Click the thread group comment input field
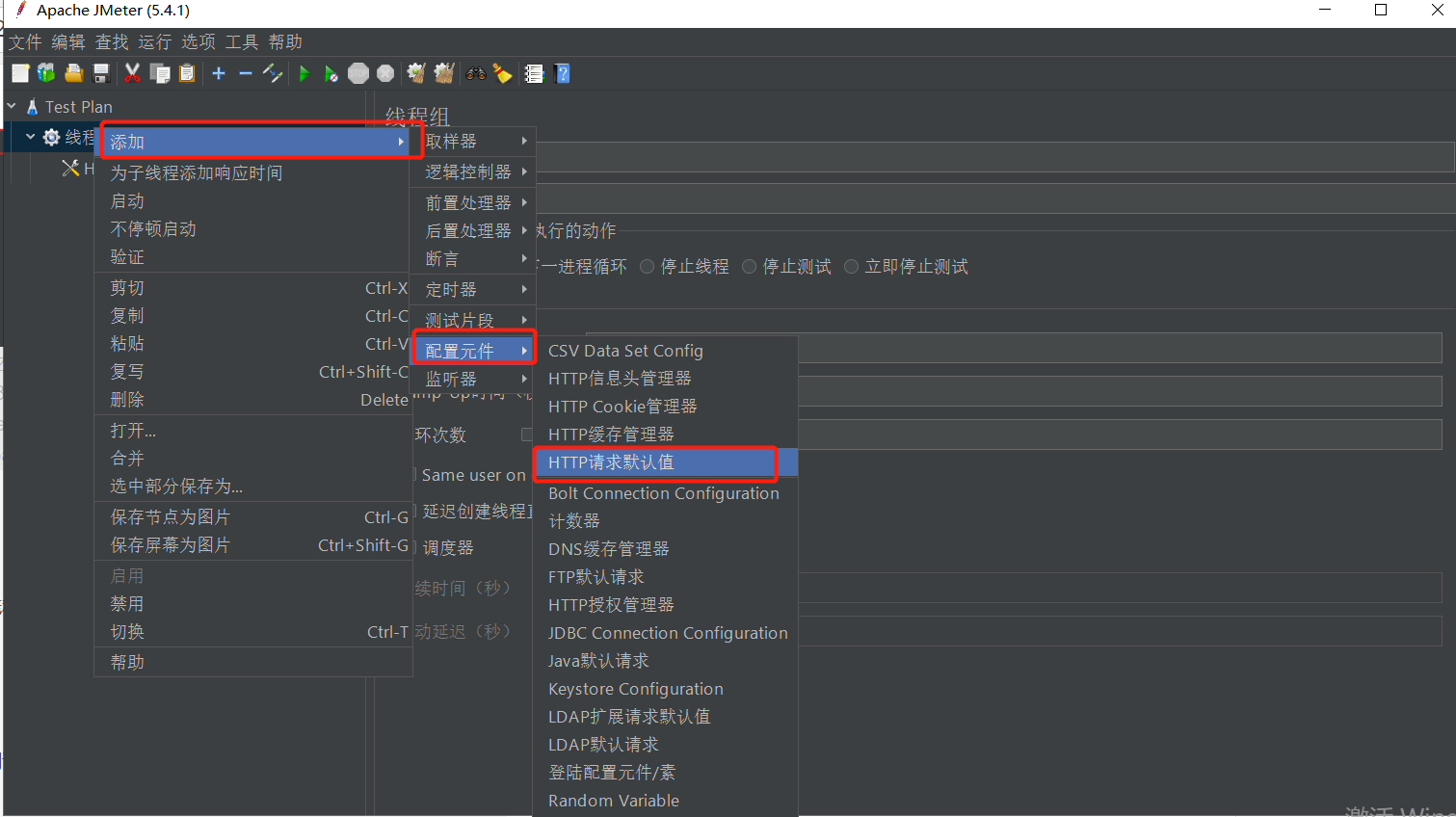Image resolution: width=1456 pixels, height=817 pixels. pos(994,199)
